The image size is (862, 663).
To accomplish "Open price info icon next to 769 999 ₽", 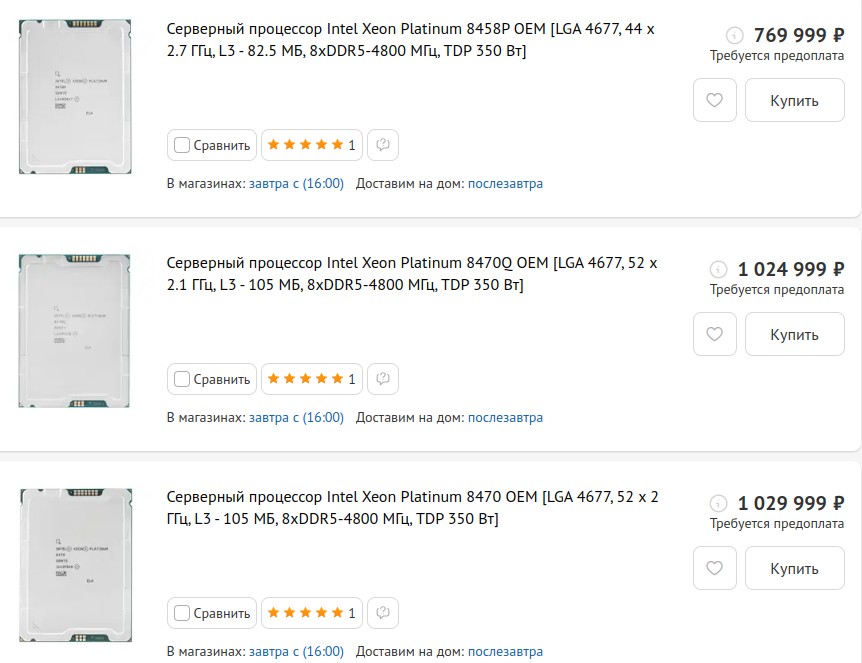I will pos(734,35).
